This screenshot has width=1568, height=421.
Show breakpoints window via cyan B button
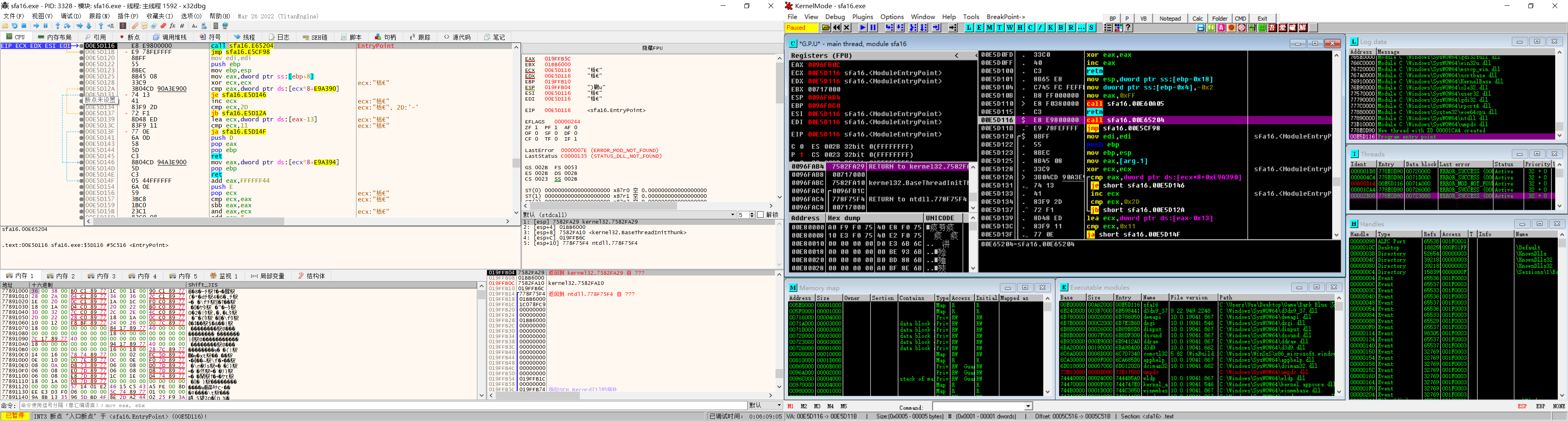pos(1061,28)
